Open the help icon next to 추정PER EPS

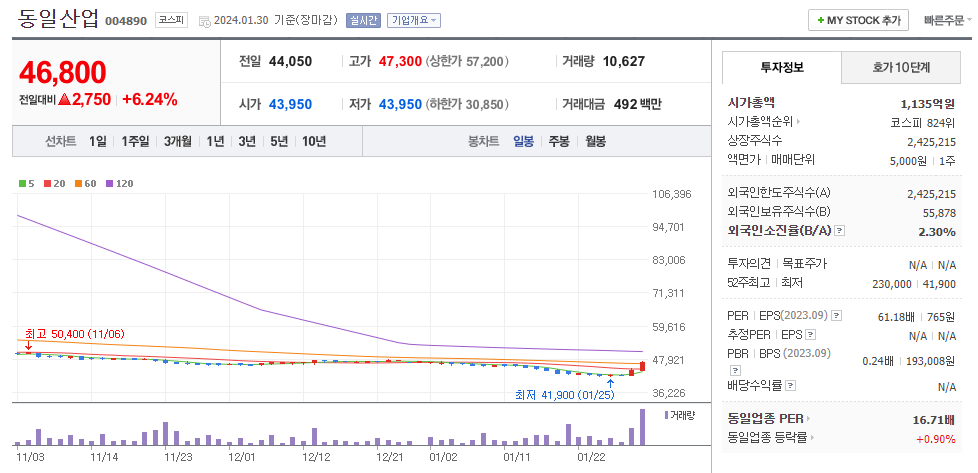pyautogui.click(x=810, y=335)
